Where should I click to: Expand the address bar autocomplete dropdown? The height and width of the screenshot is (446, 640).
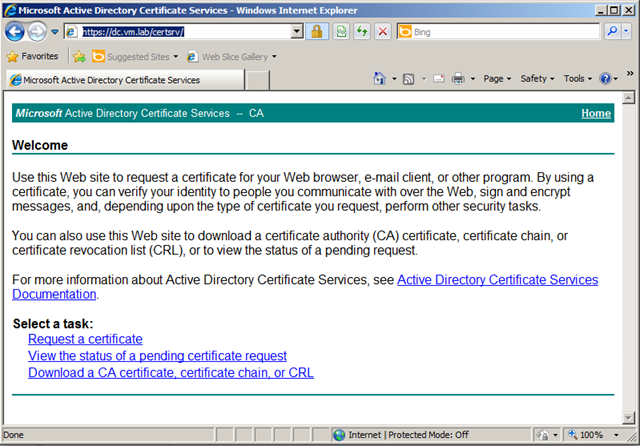point(297,32)
